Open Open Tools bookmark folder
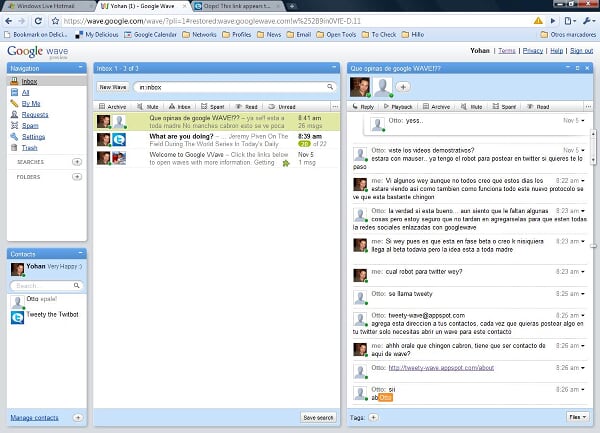Viewport: 600px width, 433px height. point(336,34)
